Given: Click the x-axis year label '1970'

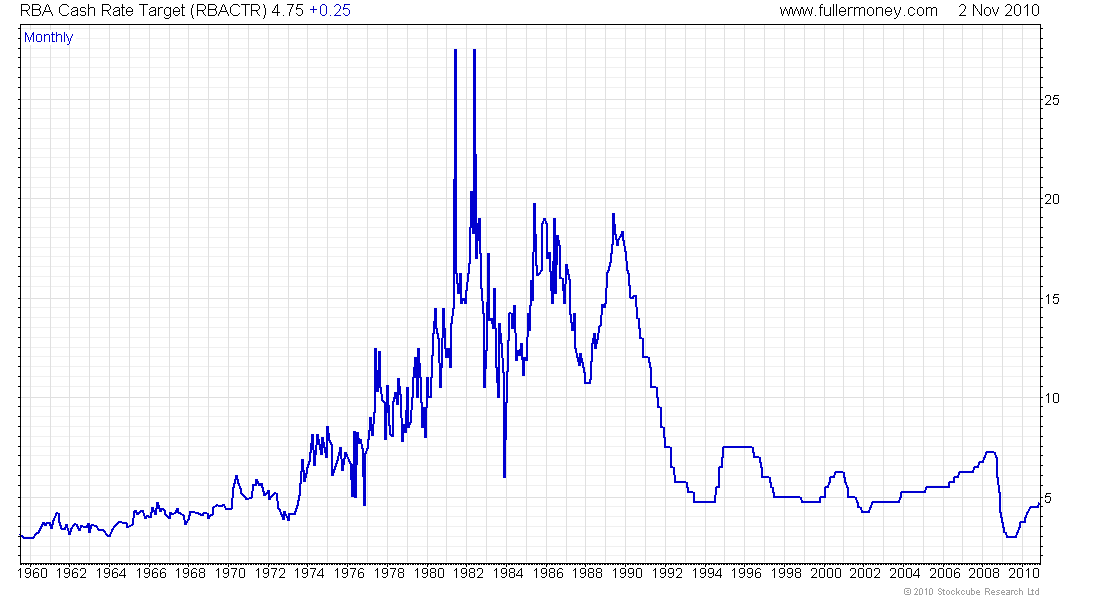Looking at the screenshot, I should point(230,573).
